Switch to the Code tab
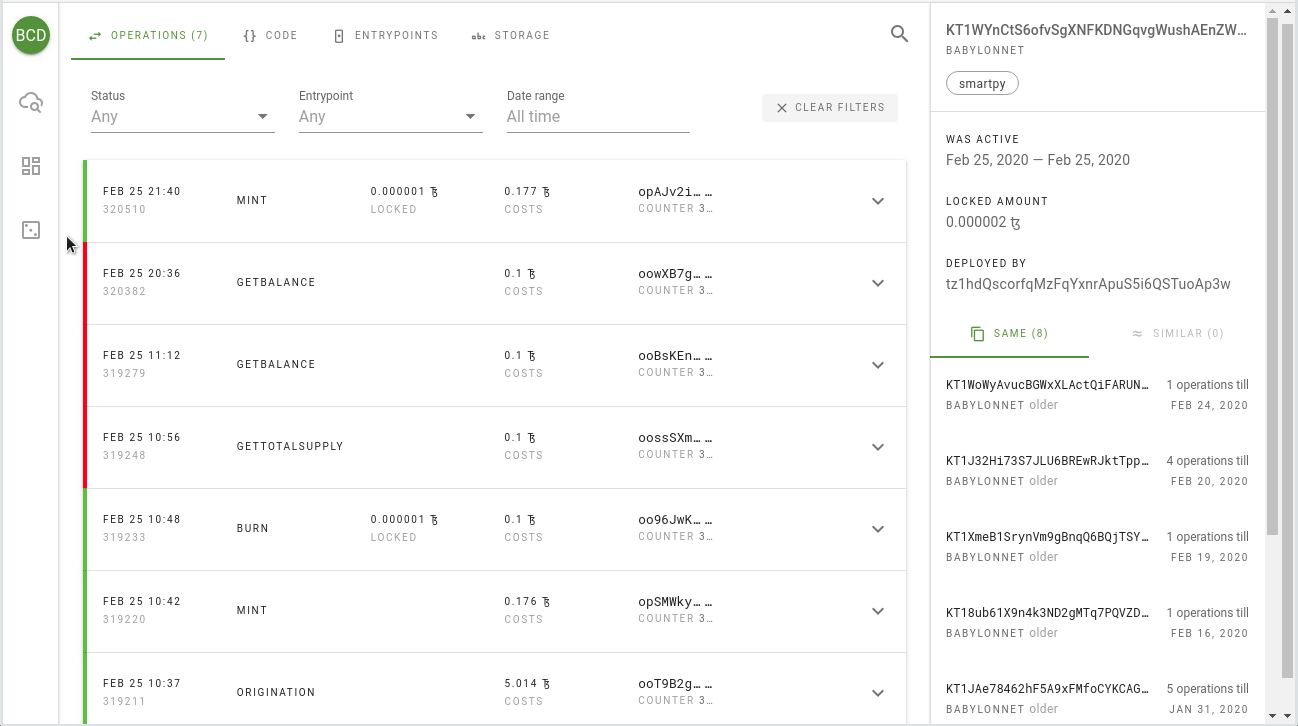This screenshot has height=726, width=1298. (270, 36)
